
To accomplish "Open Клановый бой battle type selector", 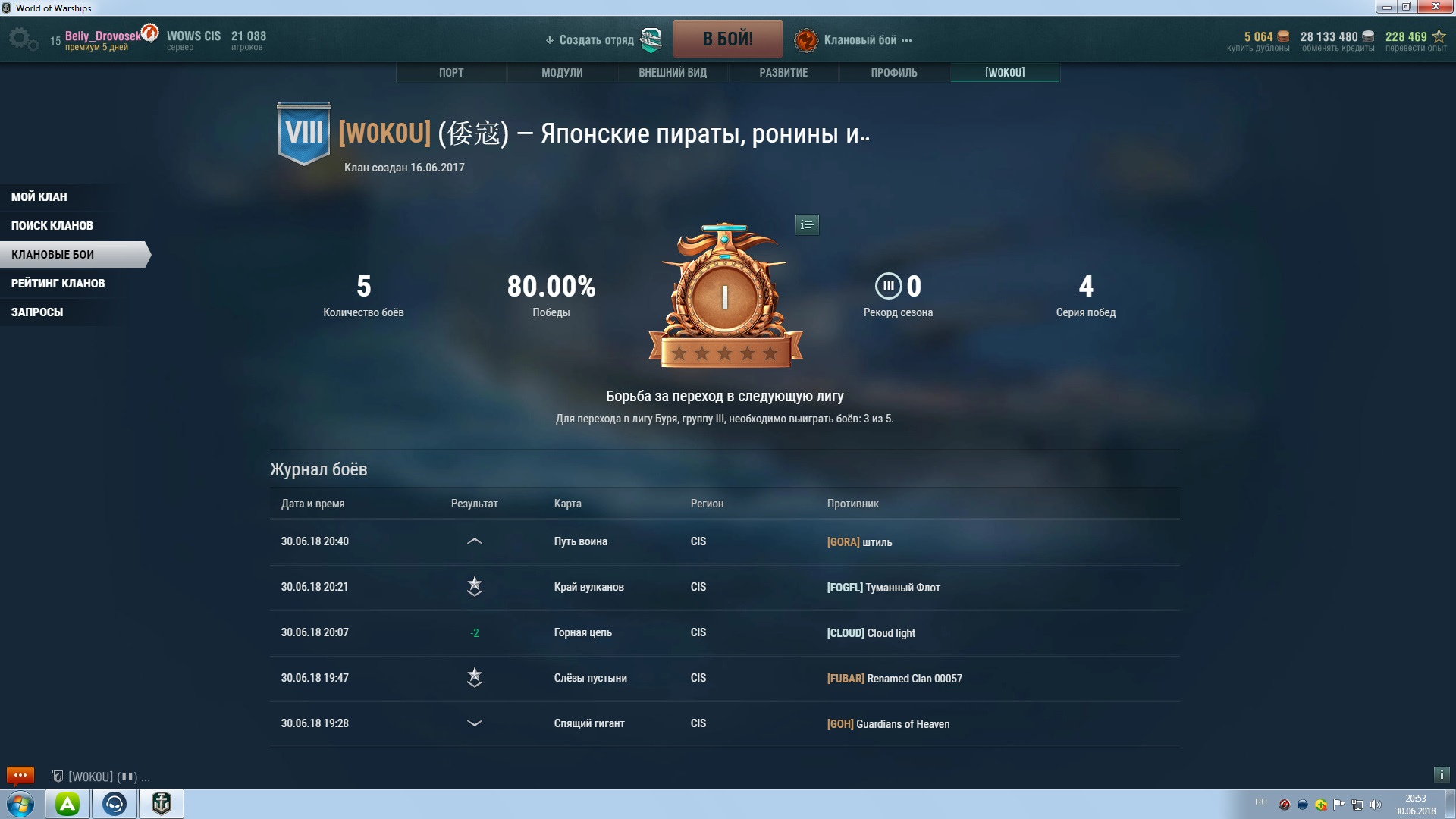I will pos(868,40).
